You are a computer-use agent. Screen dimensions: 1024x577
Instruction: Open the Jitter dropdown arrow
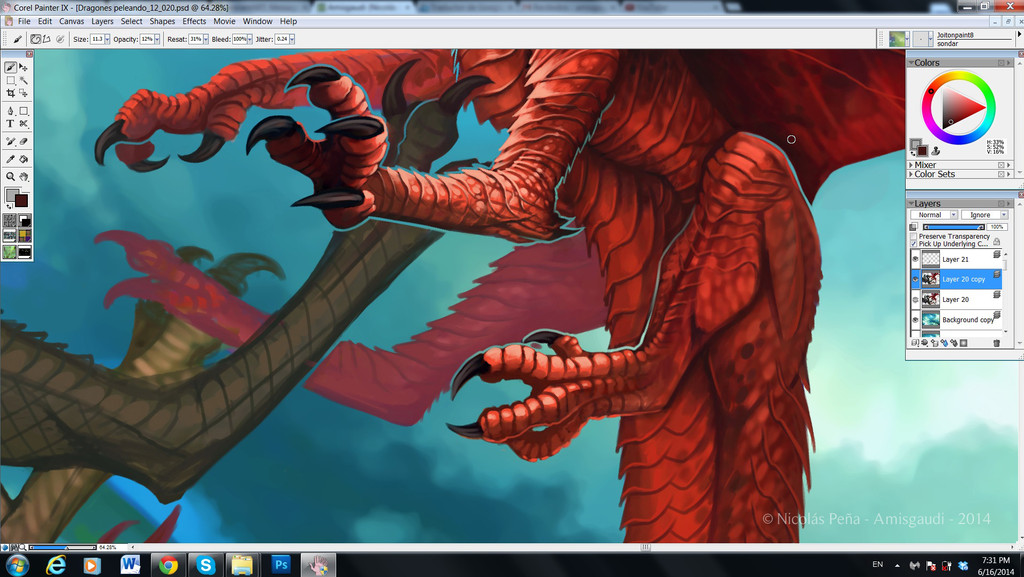(x=292, y=39)
